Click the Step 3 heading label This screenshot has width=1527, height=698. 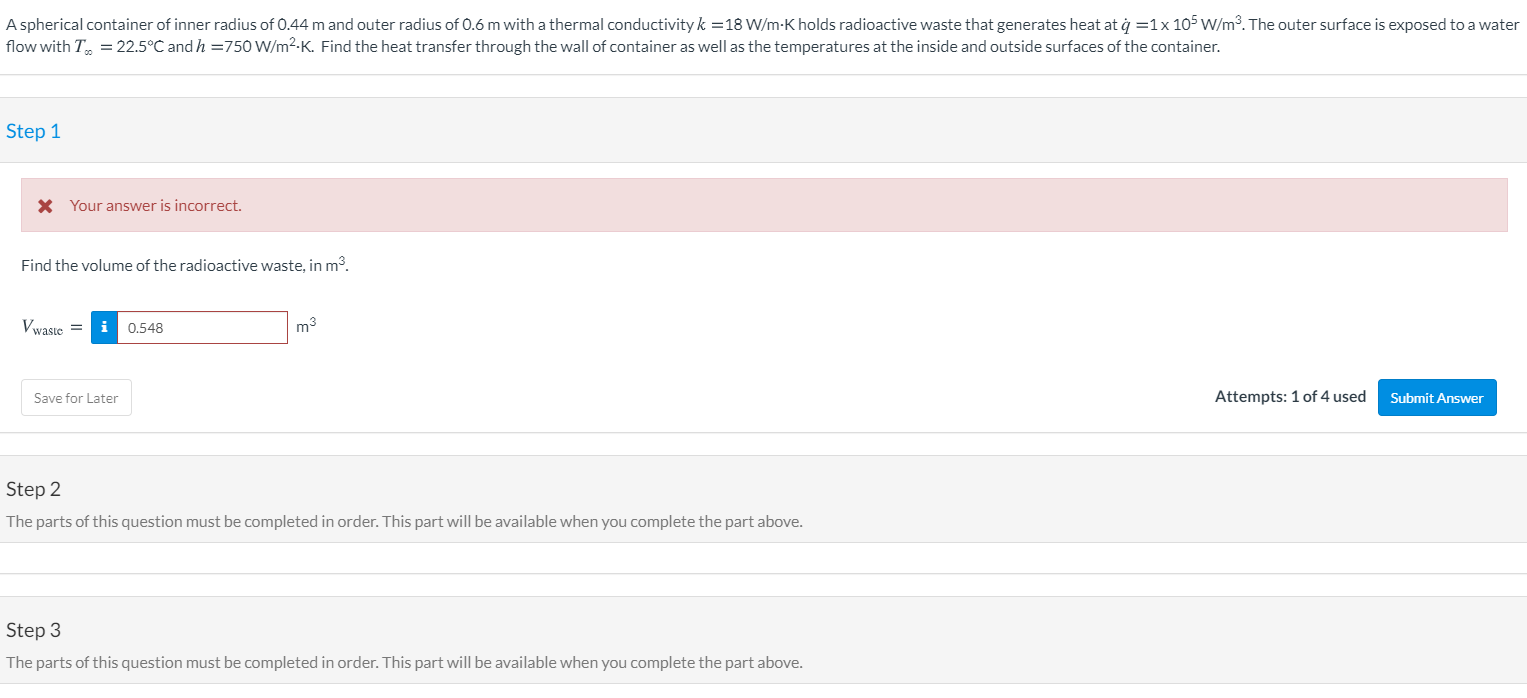click(x=33, y=630)
